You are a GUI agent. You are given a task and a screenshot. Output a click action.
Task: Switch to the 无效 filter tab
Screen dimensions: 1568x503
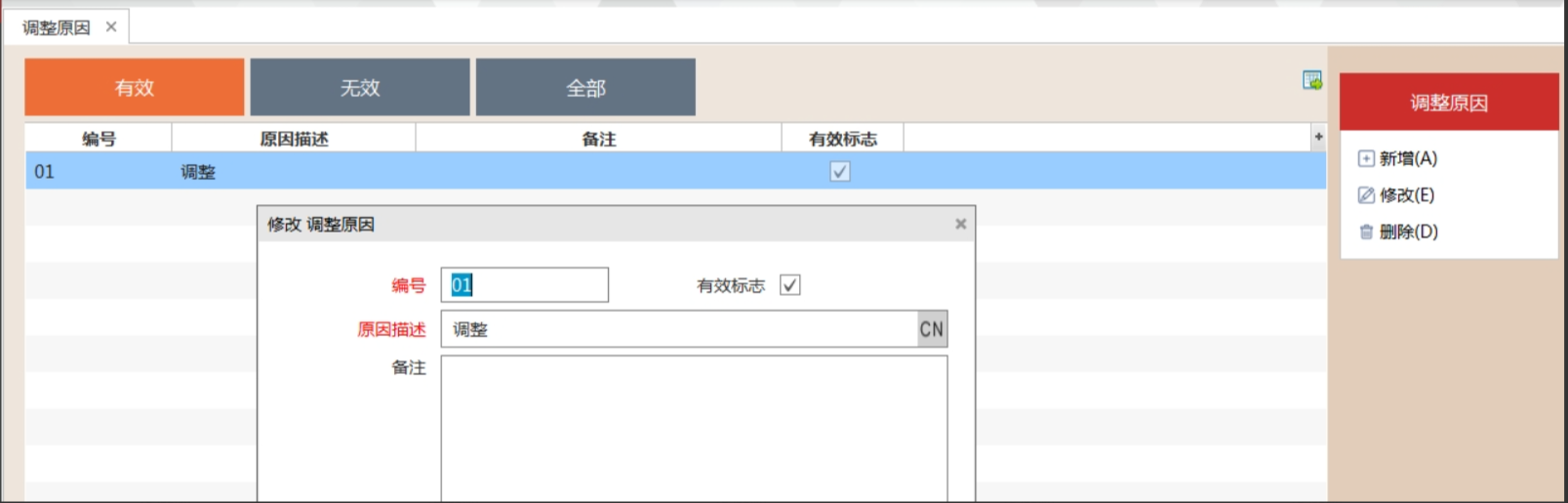coord(360,87)
